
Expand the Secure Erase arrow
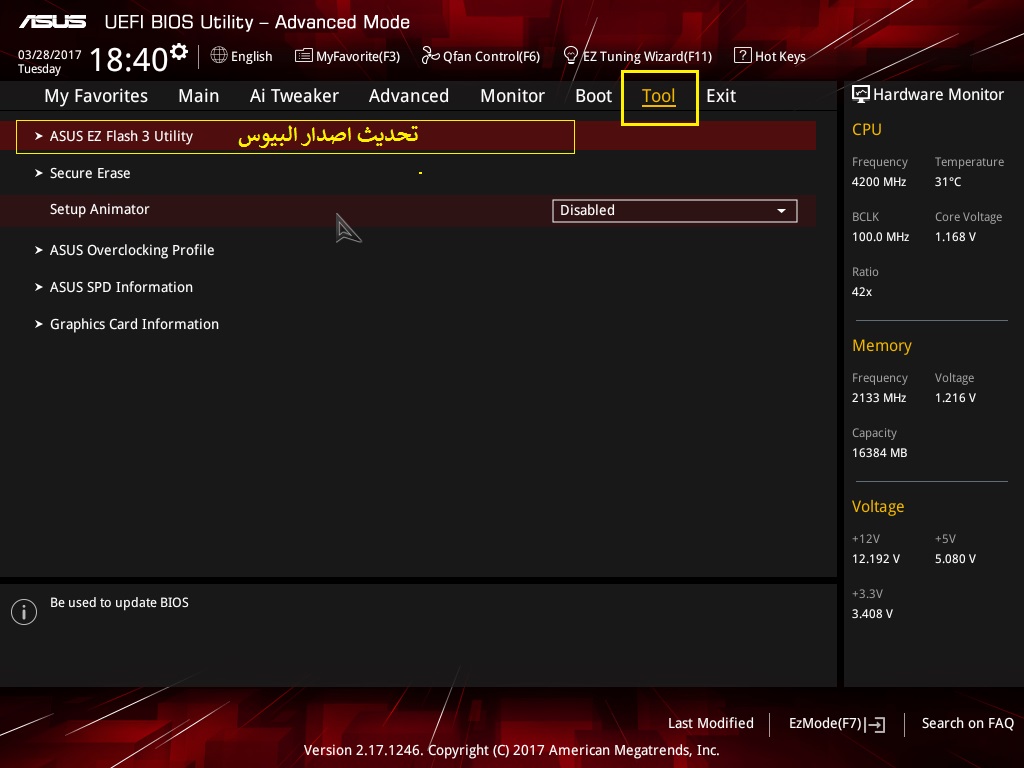pos(39,173)
